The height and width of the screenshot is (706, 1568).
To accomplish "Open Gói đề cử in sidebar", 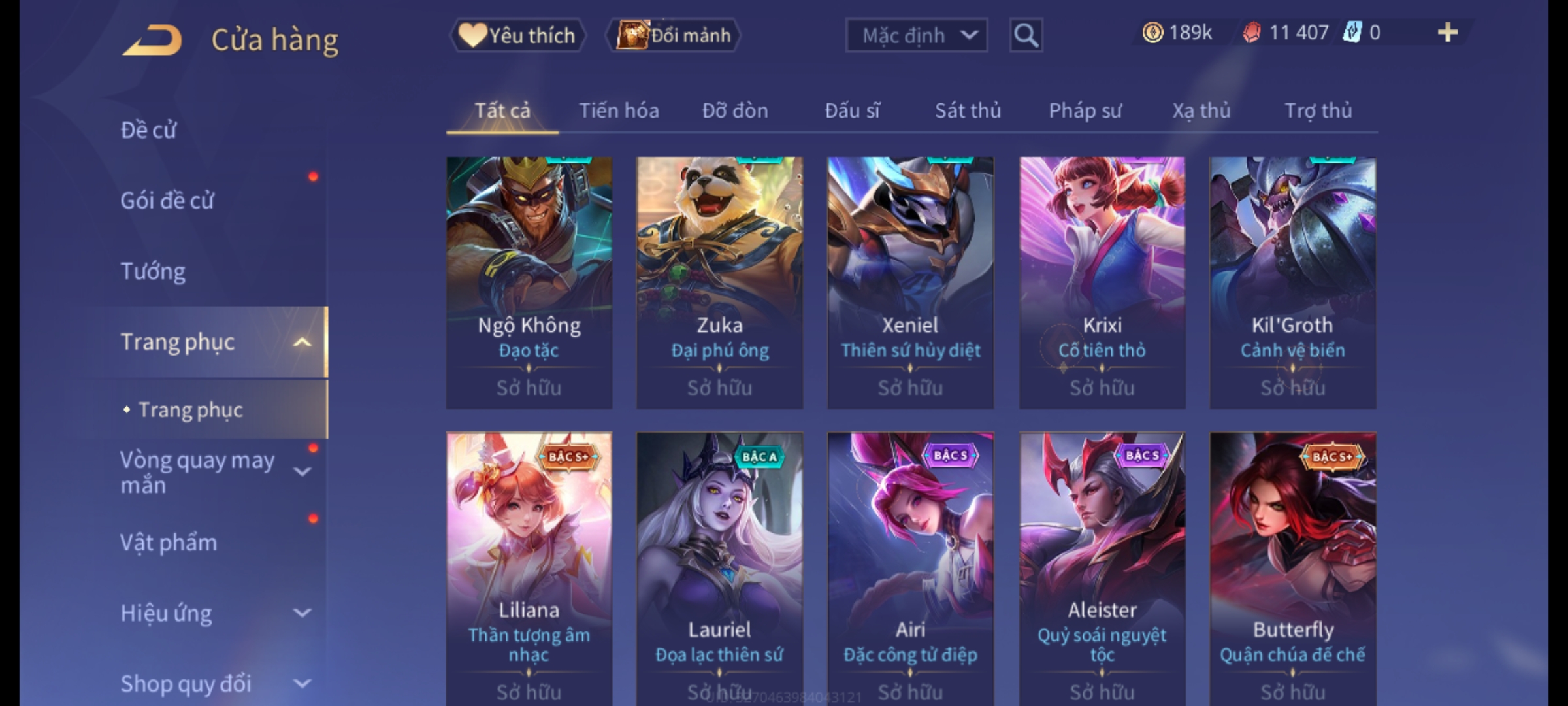I will pyautogui.click(x=167, y=201).
